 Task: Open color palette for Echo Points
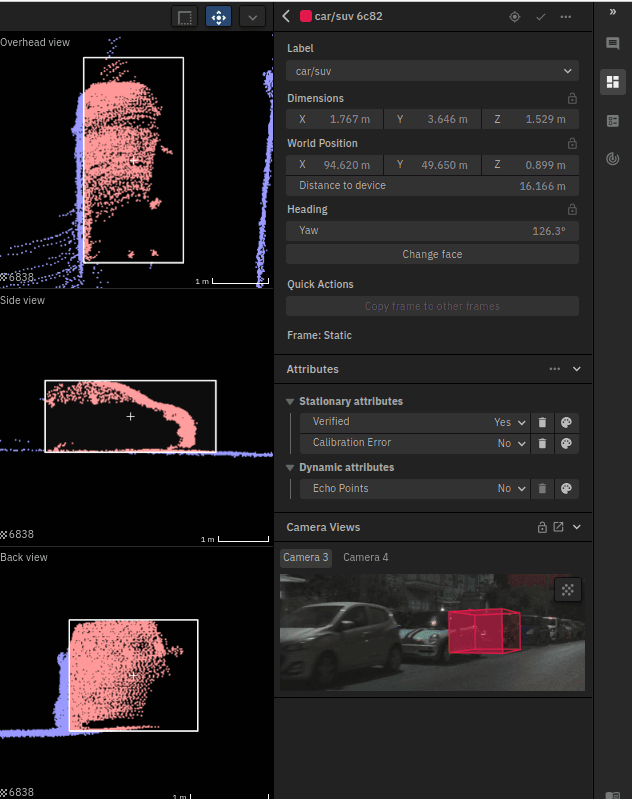[566, 489]
